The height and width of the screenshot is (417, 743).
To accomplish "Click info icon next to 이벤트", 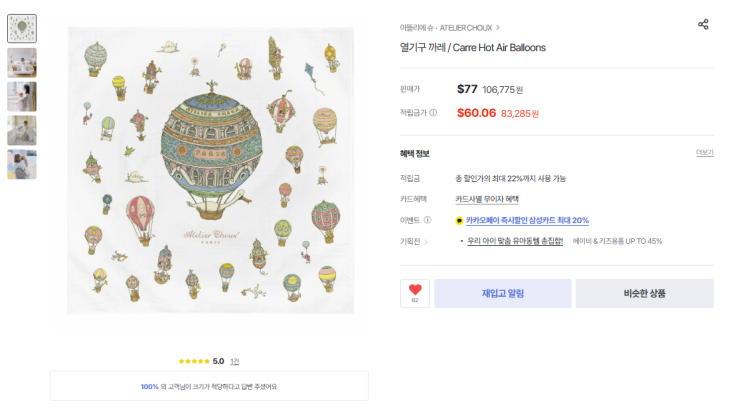I will (x=427, y=220).
